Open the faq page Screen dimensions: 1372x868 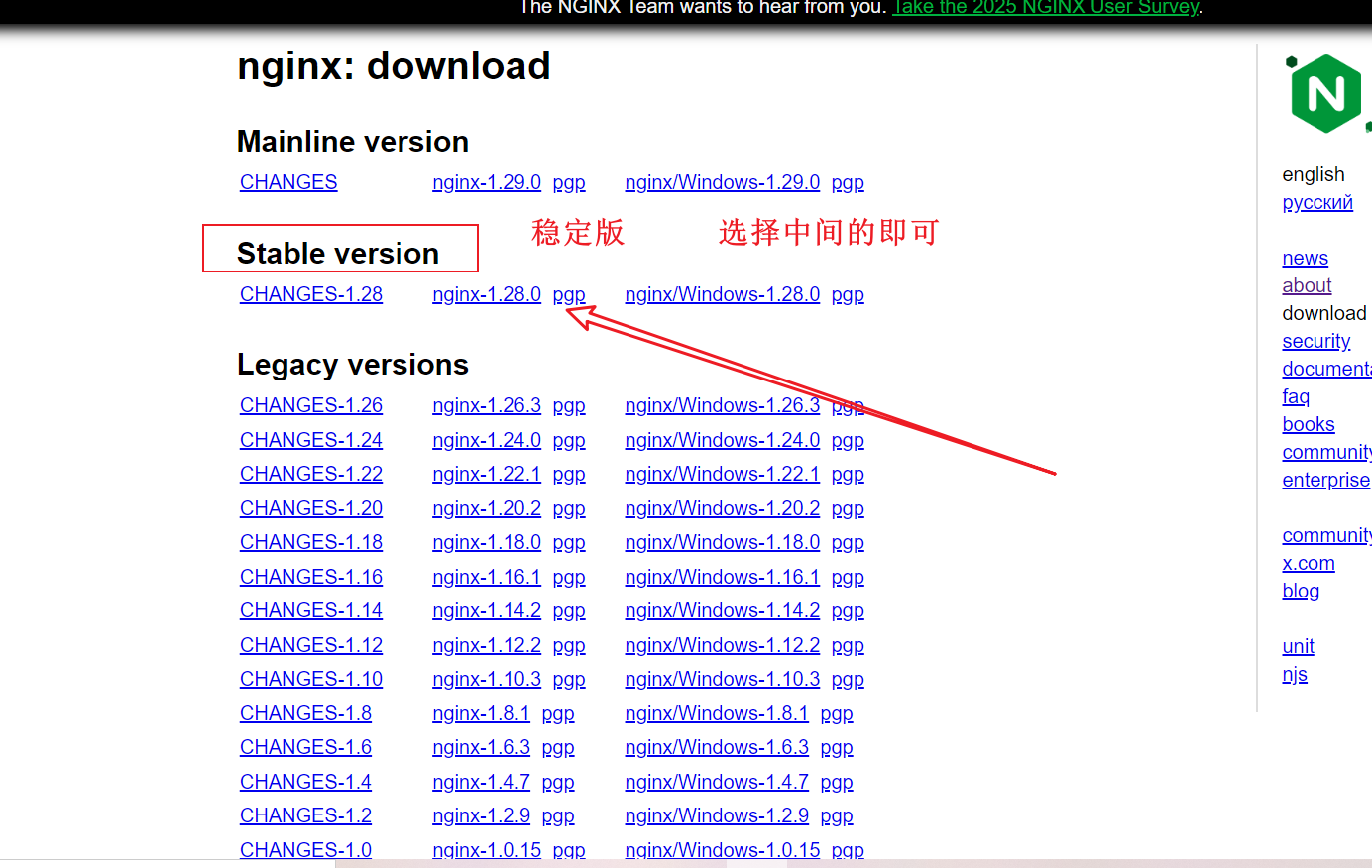coord(1296,396)
